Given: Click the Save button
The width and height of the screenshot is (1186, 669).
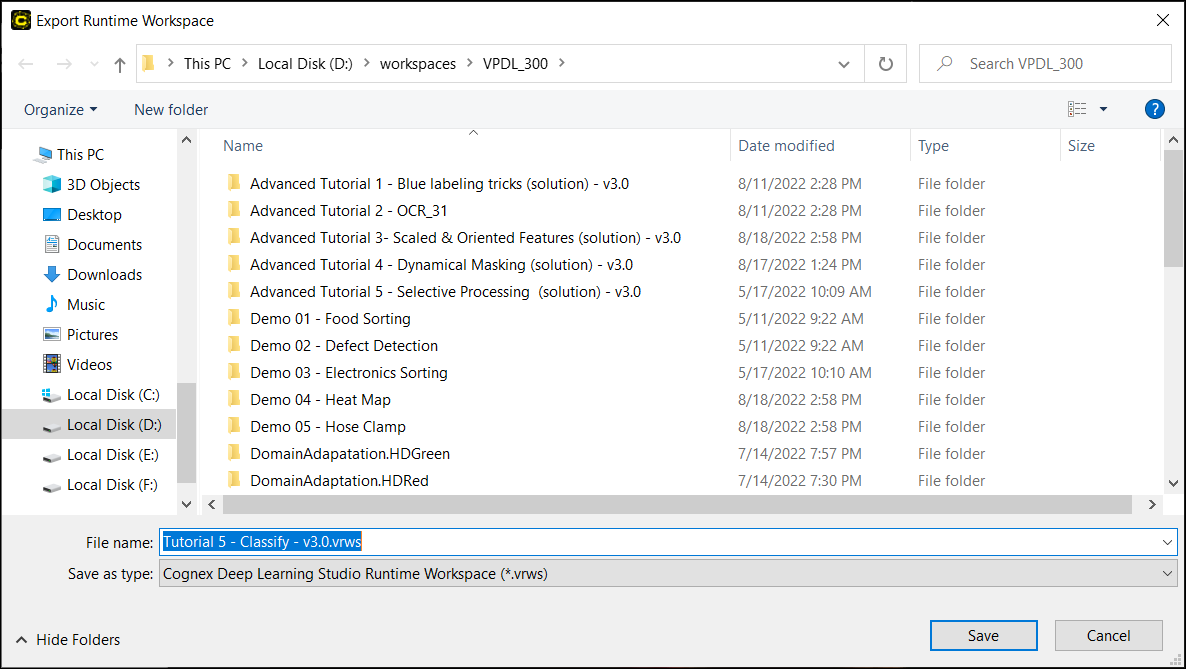Looking at the screenshot, I should [x=983, y=636].
